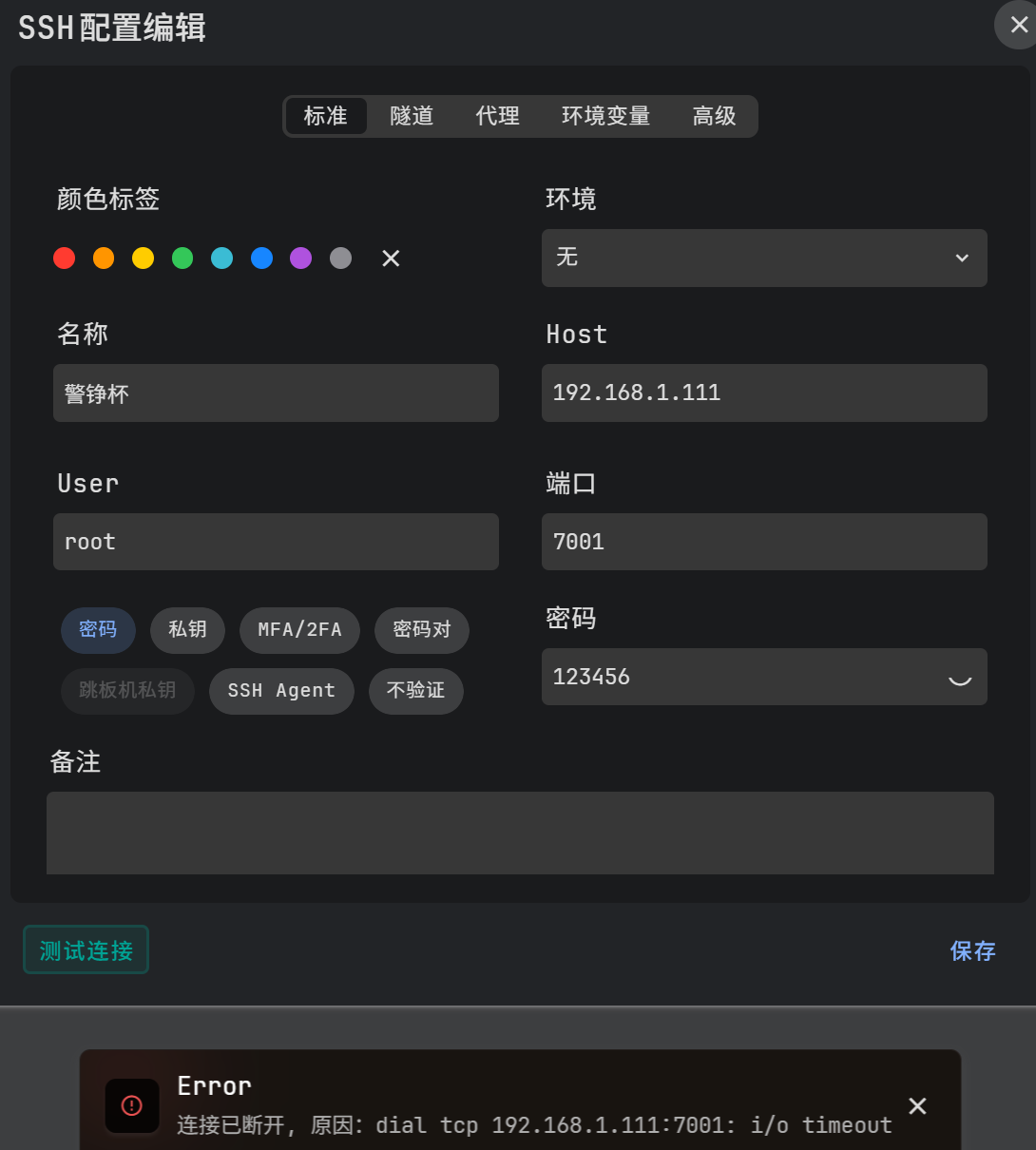
Task: Enable SSH Agent authentication
Action: (281, 691)
